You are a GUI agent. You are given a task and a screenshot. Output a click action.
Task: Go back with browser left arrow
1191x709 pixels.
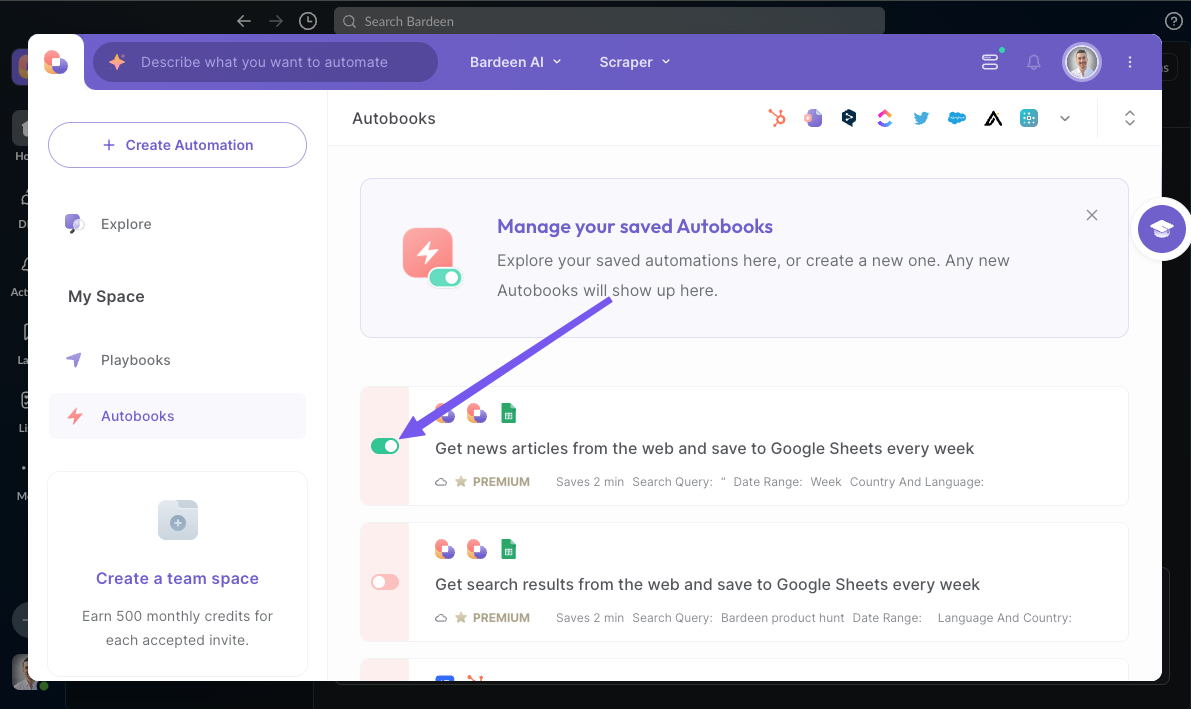click(x=244, y=21)
